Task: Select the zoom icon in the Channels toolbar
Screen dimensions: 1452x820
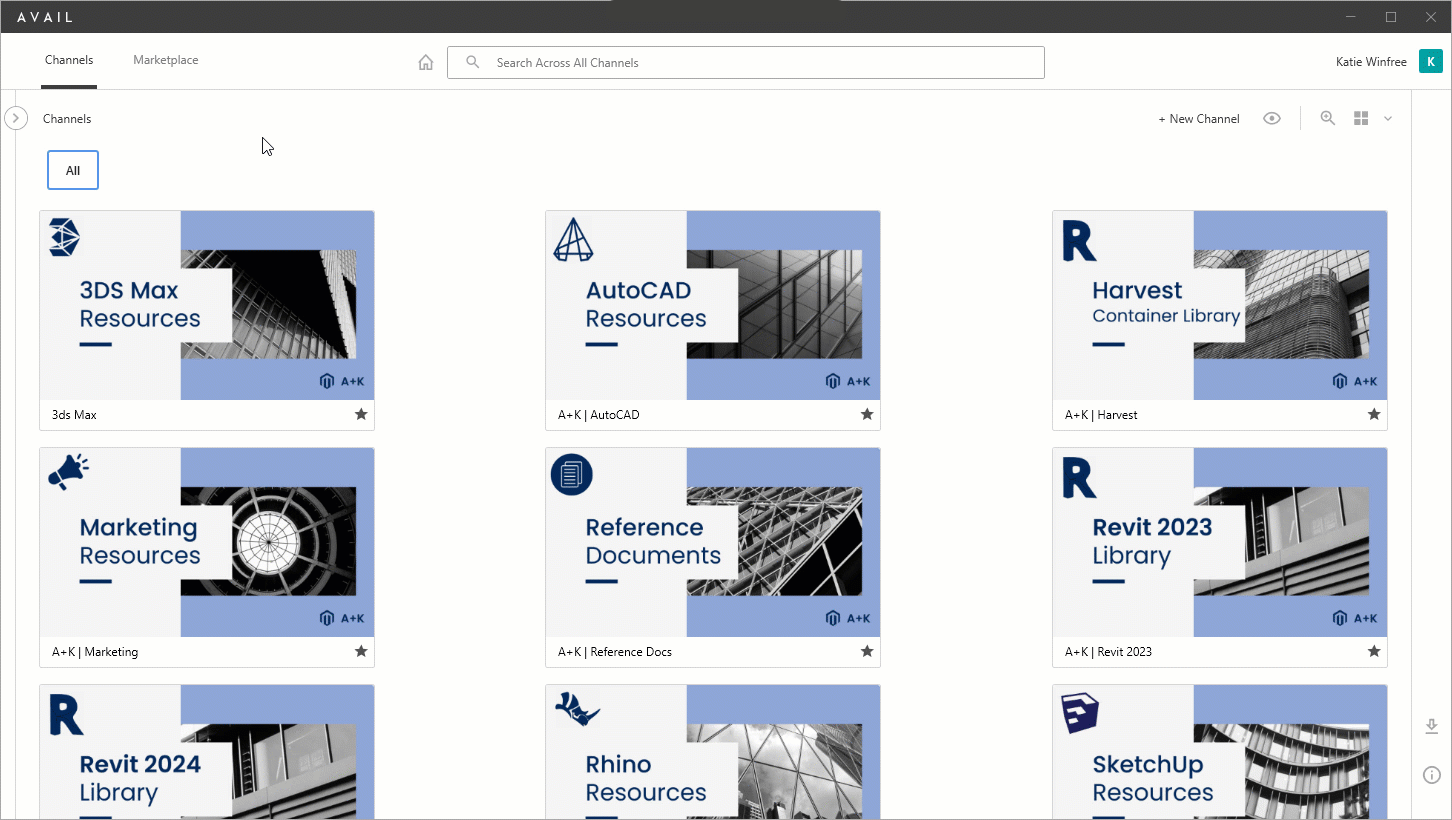Action: coord(1327,118)
